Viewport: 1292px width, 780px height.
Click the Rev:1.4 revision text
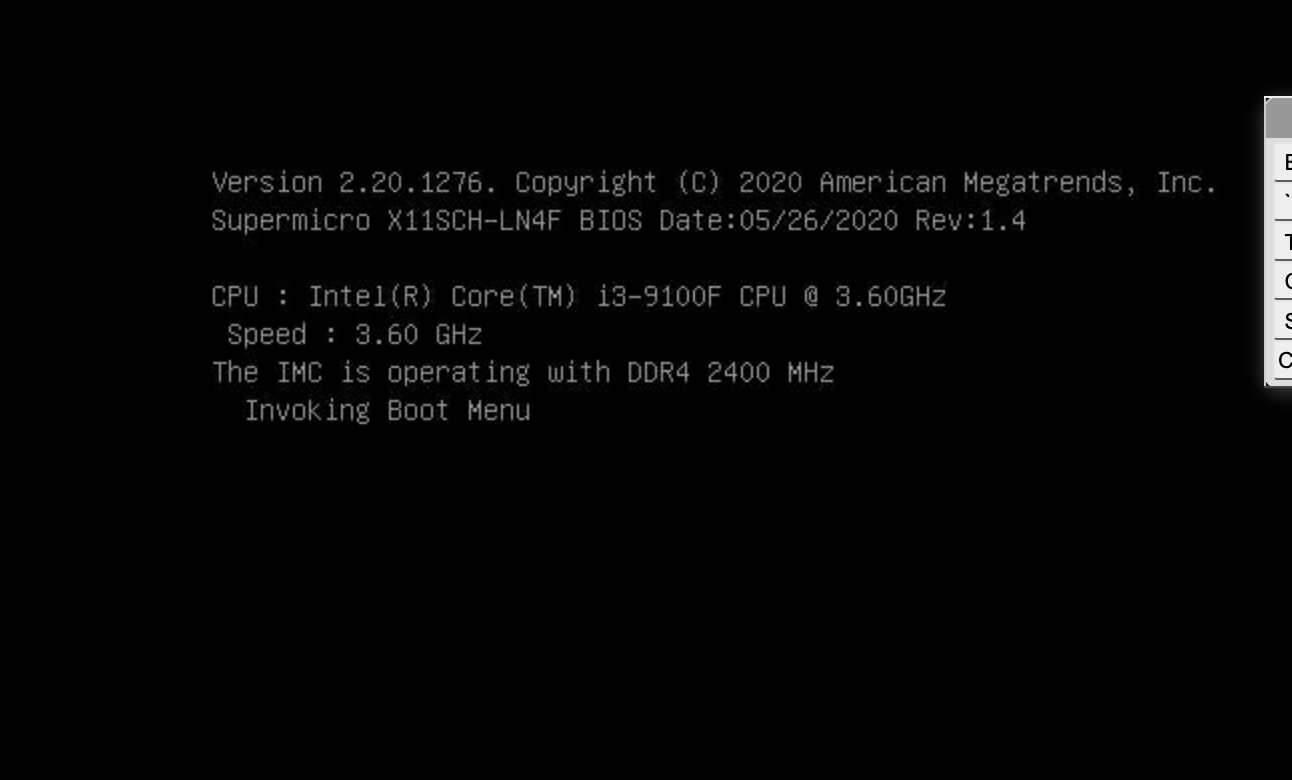pyautogui.click(x=971, y=221)
